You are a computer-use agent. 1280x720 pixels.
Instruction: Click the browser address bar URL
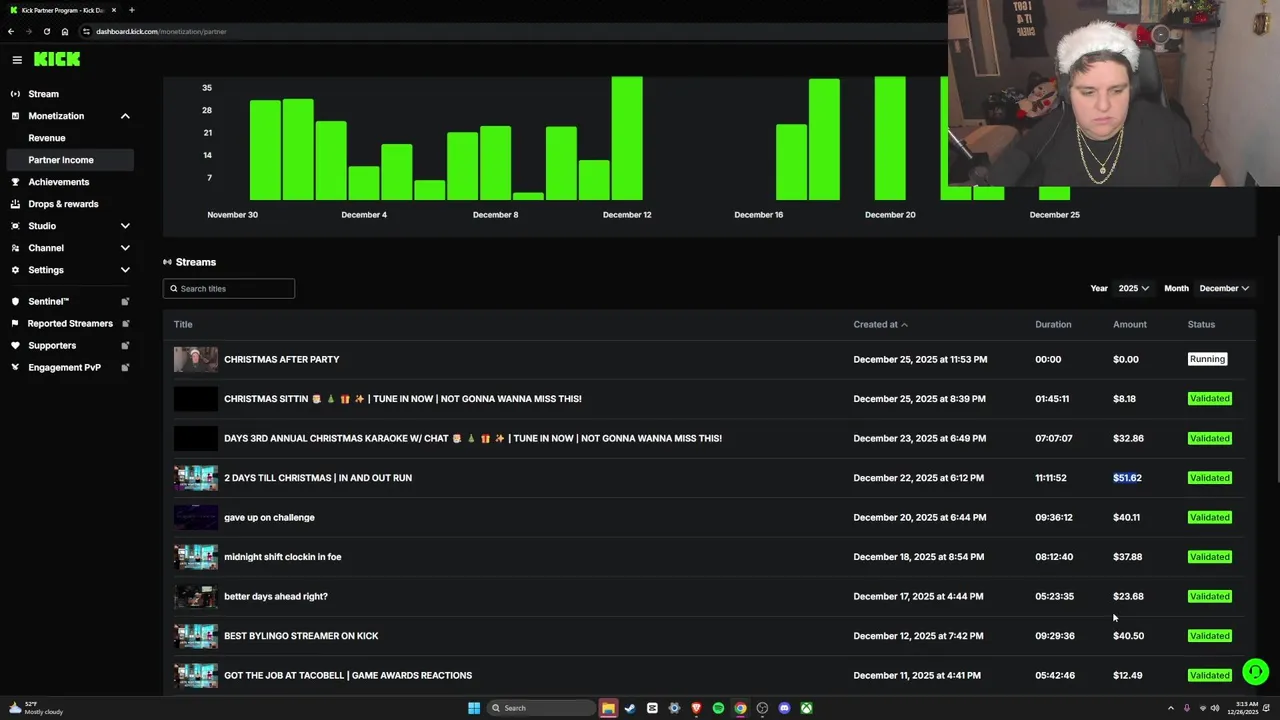(x=161, y=31)
